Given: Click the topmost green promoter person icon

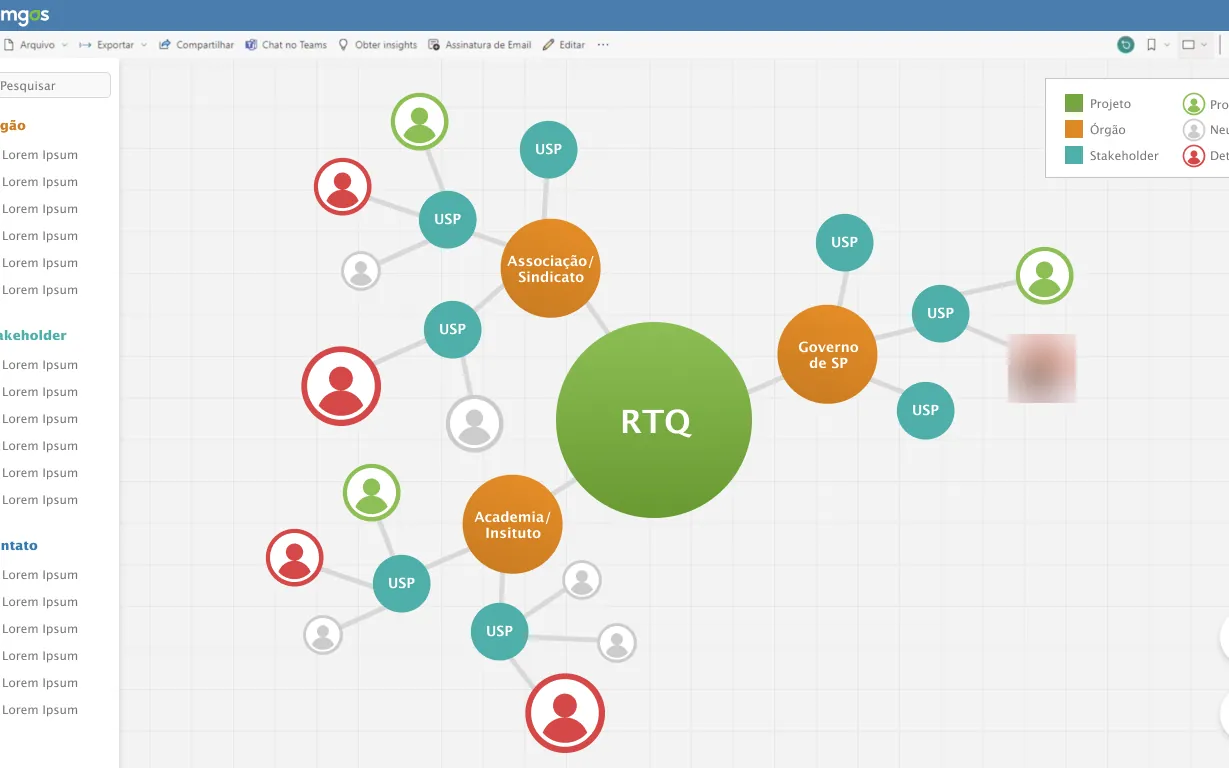Looking at the screenshot, I should point(419,122).
